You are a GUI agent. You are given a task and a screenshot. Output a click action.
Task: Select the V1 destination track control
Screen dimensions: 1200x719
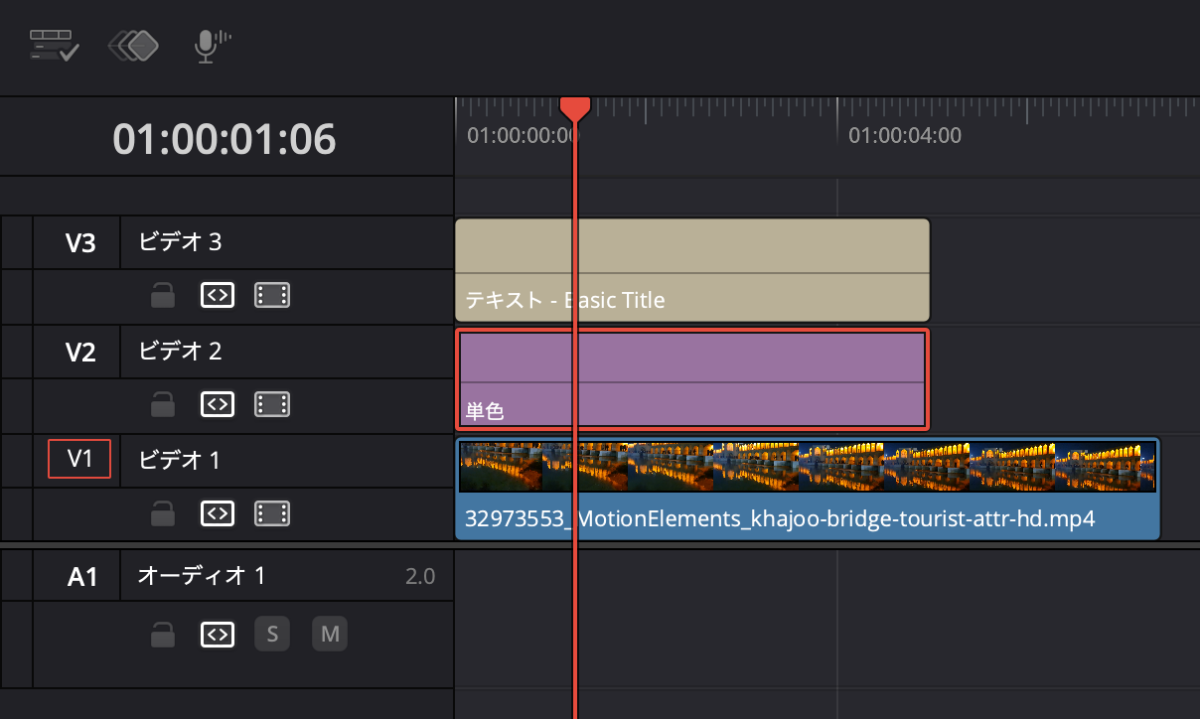(x=79, y=459)
